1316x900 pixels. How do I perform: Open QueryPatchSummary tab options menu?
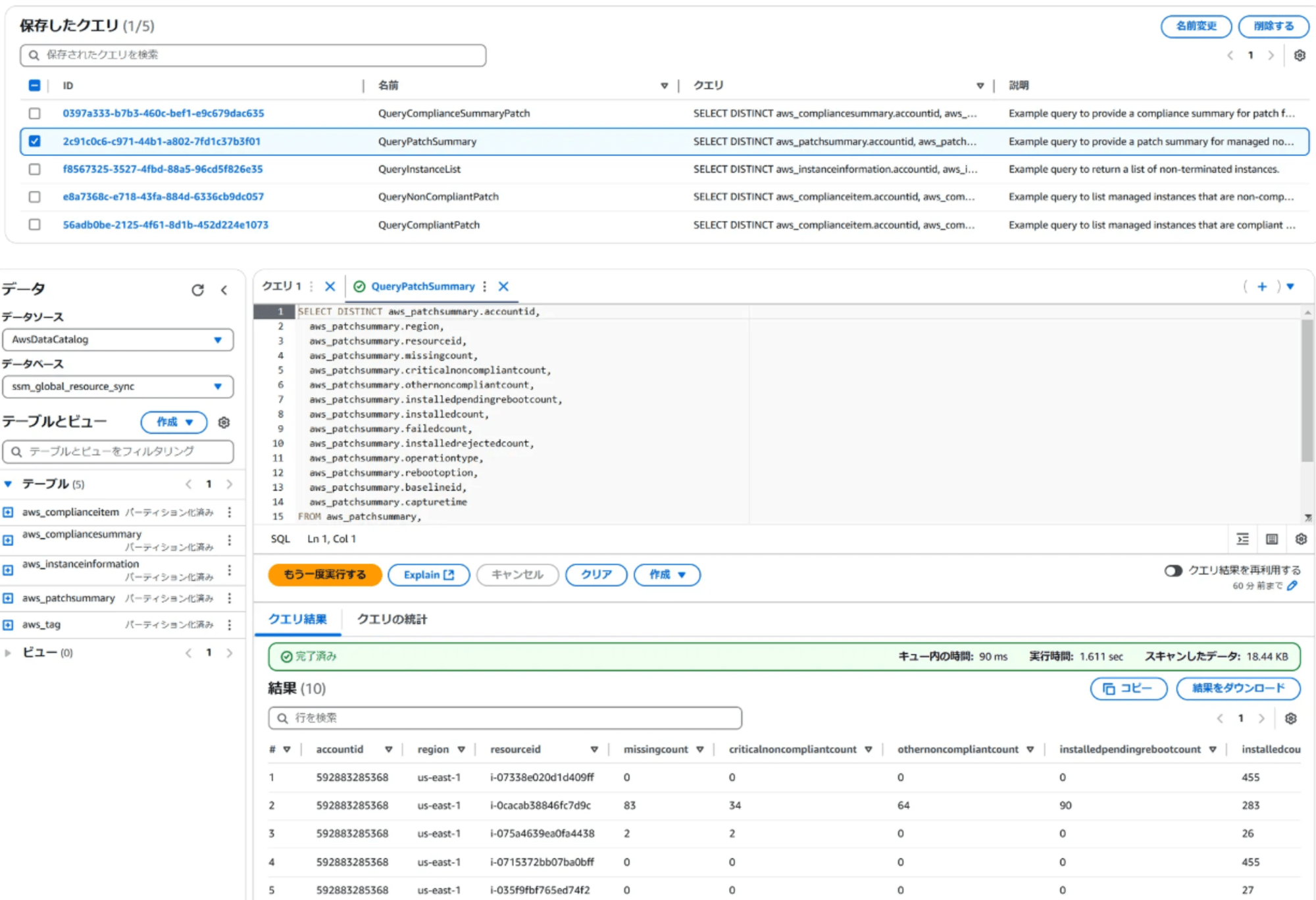coord(485,286)
